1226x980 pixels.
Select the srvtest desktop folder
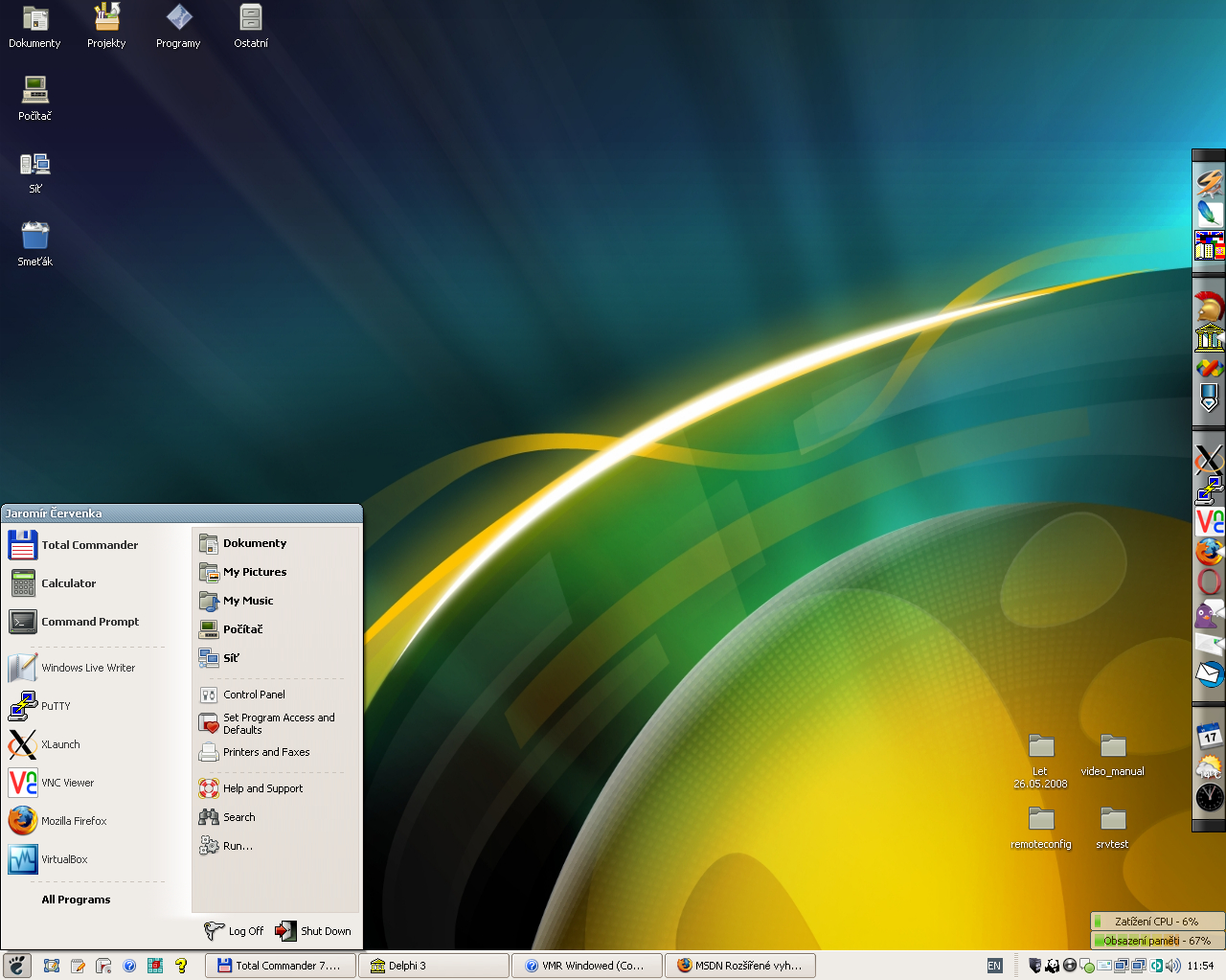pyautogui.click(x=1113, y=828)
